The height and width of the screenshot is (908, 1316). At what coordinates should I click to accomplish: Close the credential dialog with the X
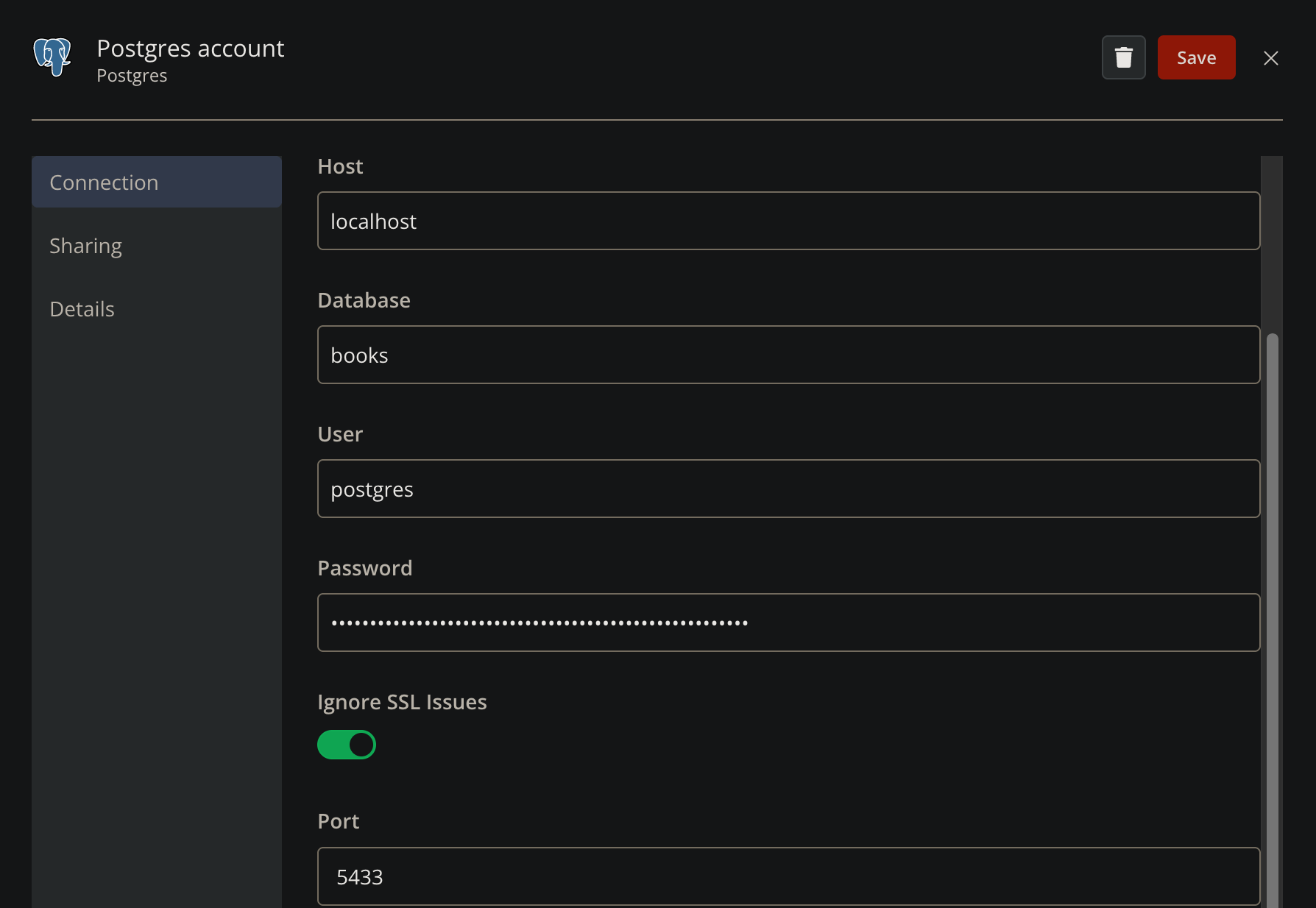[1271, 57]
